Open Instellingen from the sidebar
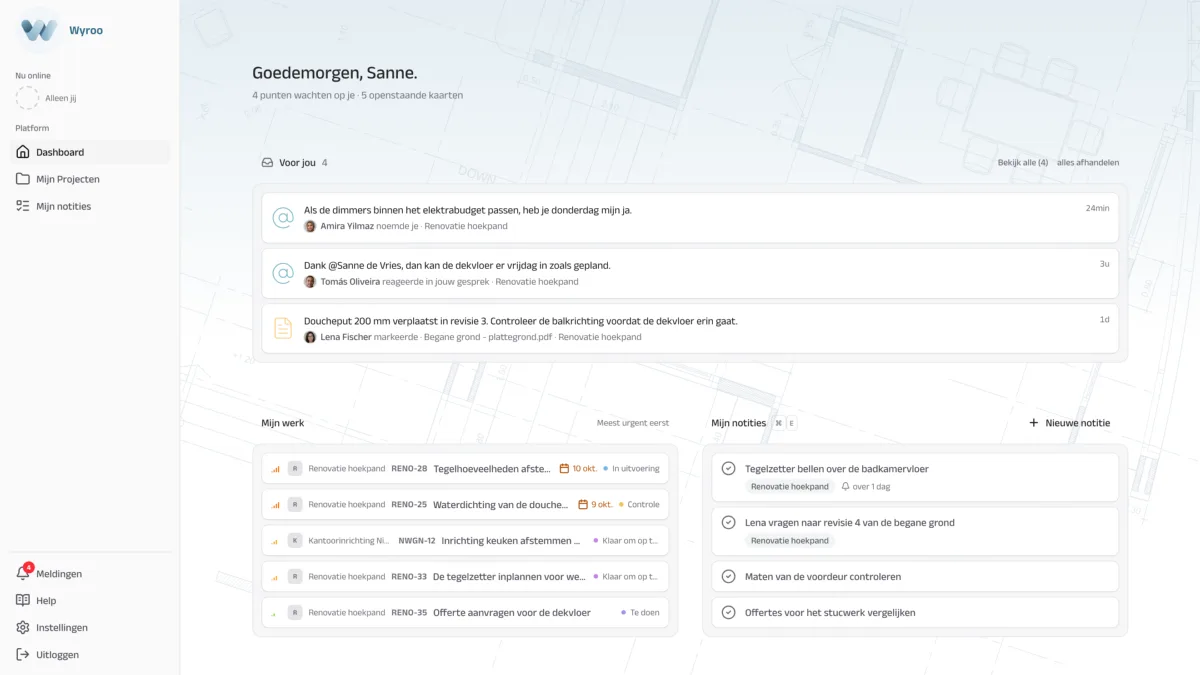The image size is (1200, 675). (x=90, y=628)
